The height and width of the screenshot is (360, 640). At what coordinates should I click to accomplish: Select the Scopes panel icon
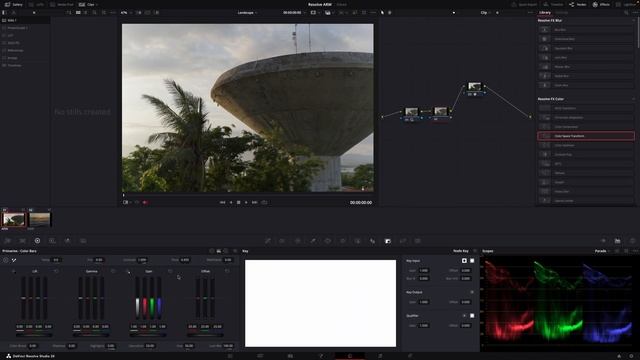point(618,241)
